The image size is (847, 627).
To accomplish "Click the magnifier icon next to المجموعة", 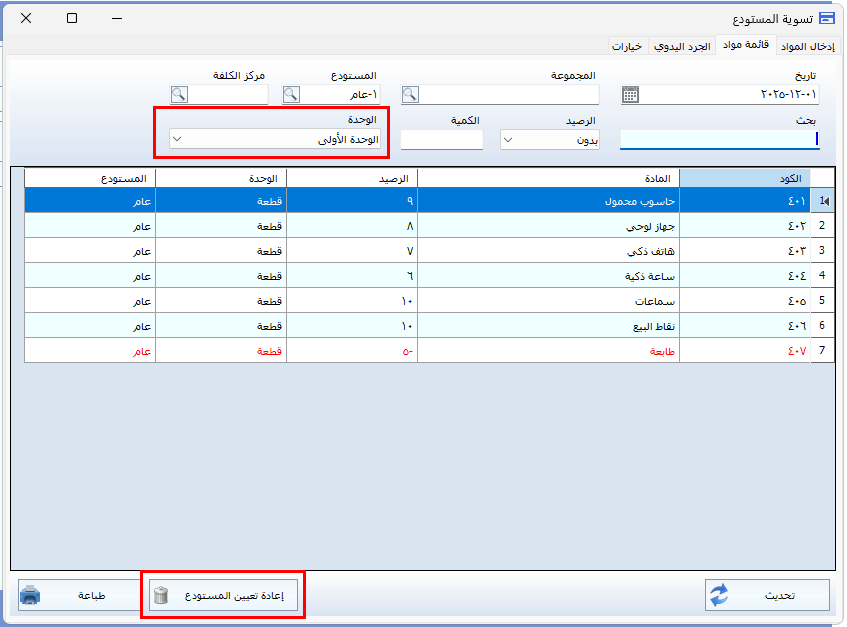I will [410, 95].
